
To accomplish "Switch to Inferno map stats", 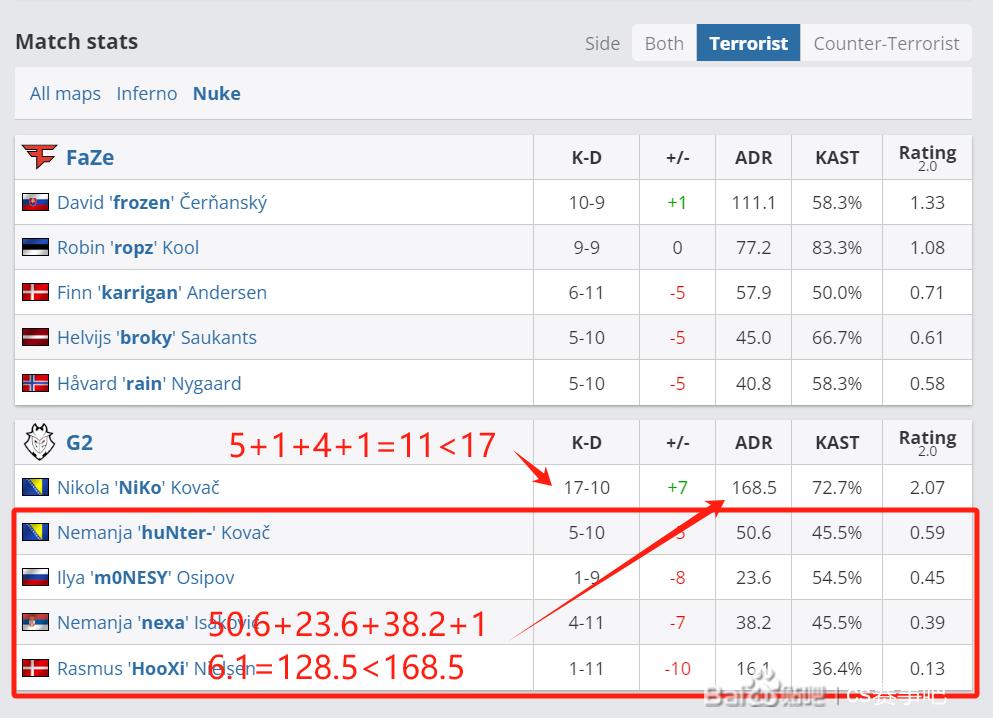I will 147,94.
